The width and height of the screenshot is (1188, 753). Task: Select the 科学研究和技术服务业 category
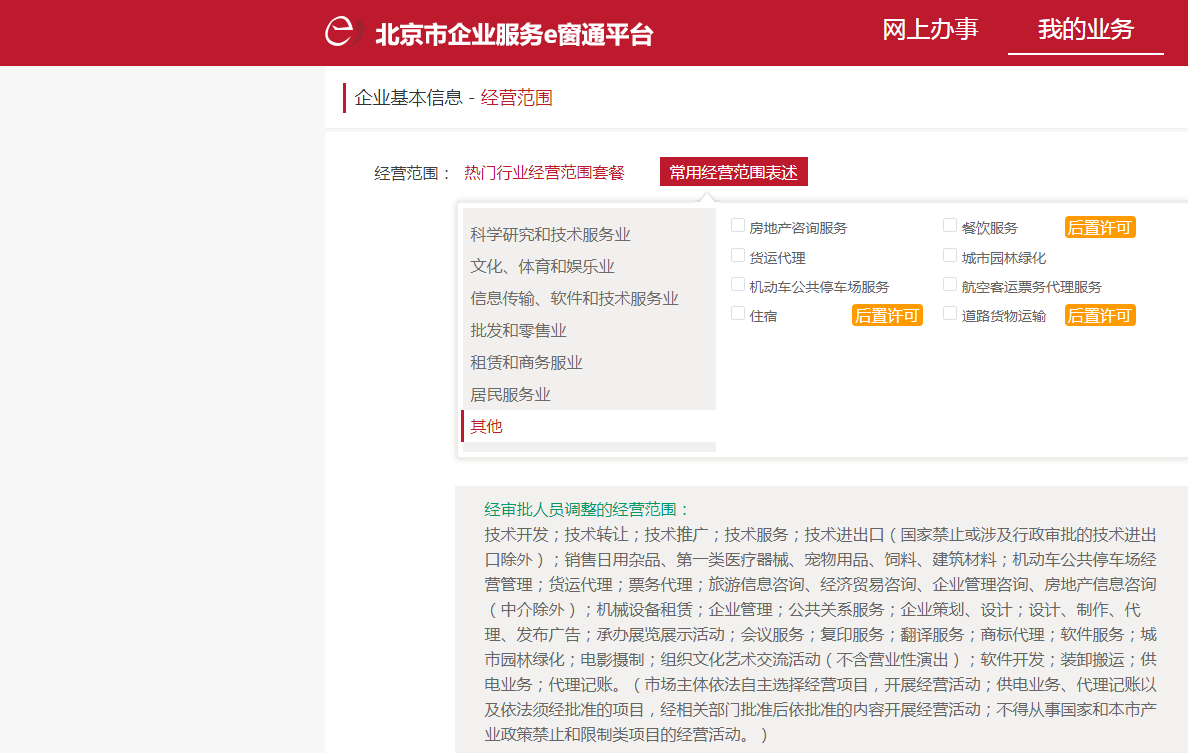pyautogui.click(x=551, y=234)
